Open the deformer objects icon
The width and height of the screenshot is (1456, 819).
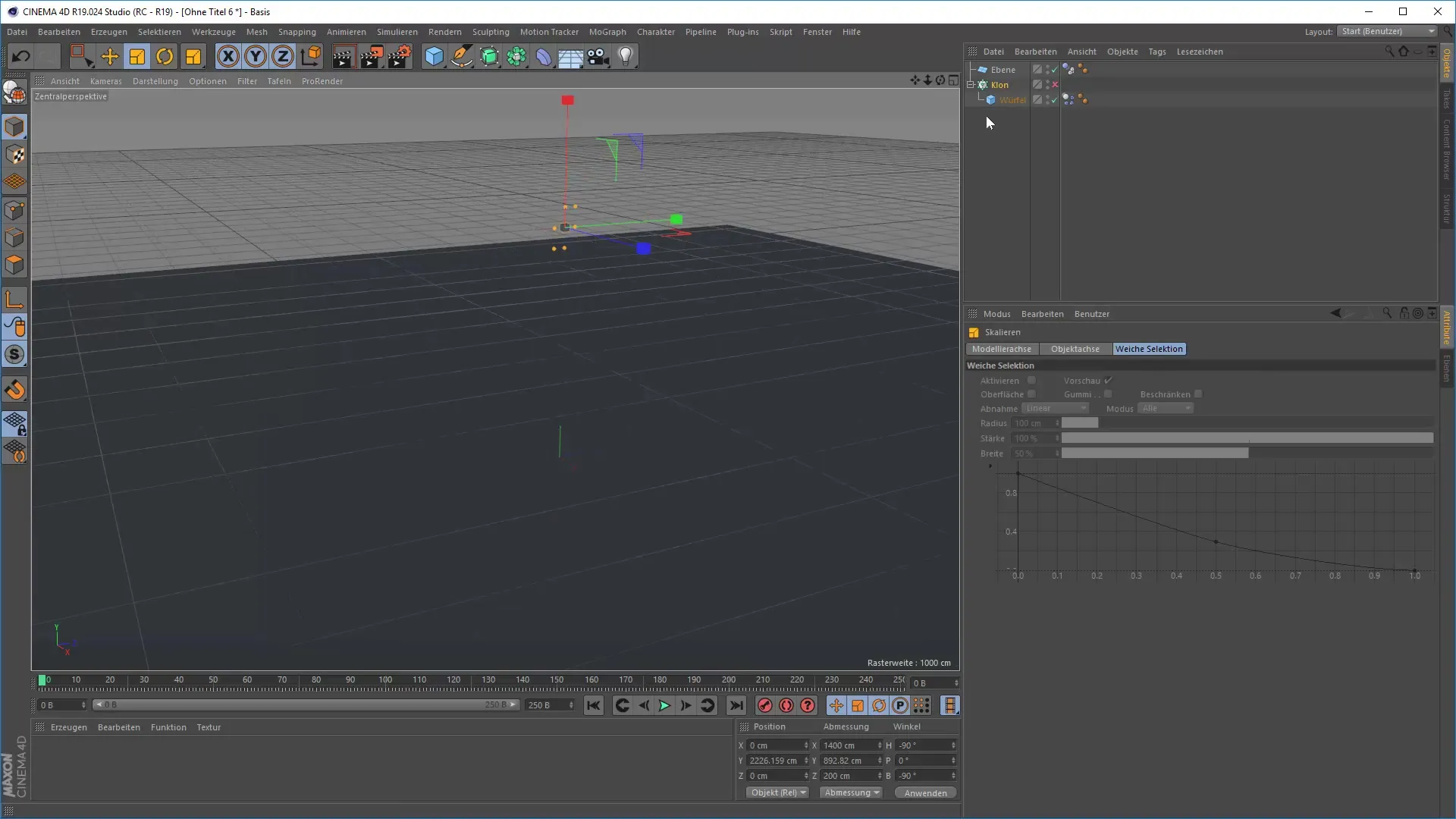(544, 57)
